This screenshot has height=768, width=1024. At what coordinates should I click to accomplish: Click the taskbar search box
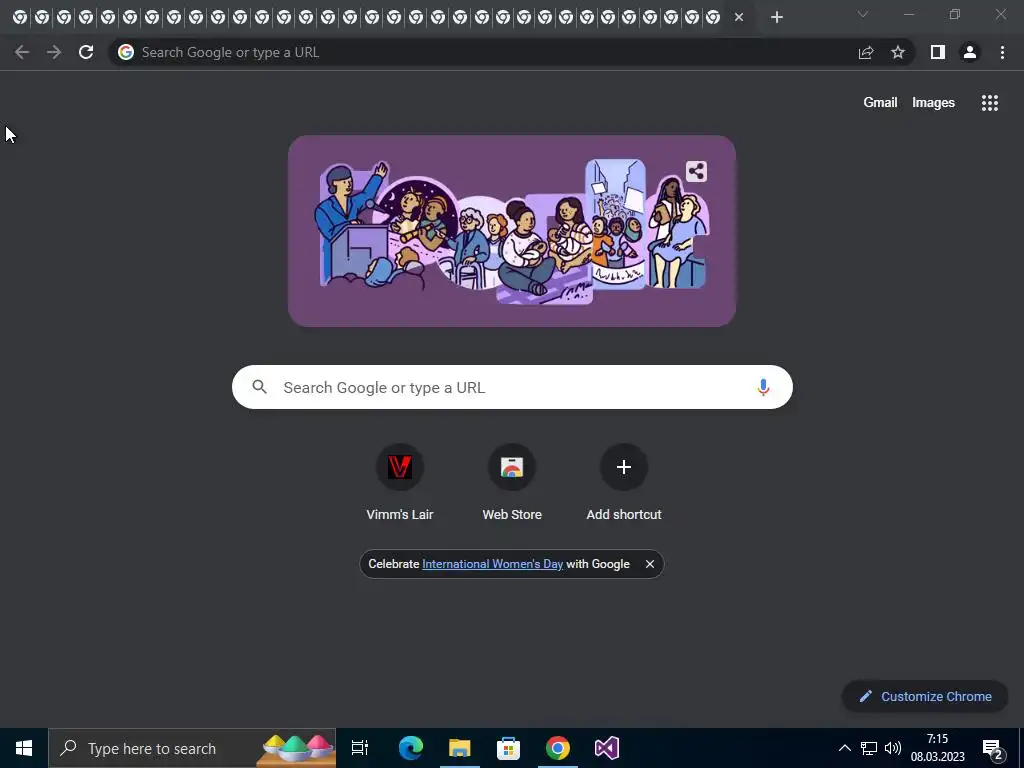point(192,748)
